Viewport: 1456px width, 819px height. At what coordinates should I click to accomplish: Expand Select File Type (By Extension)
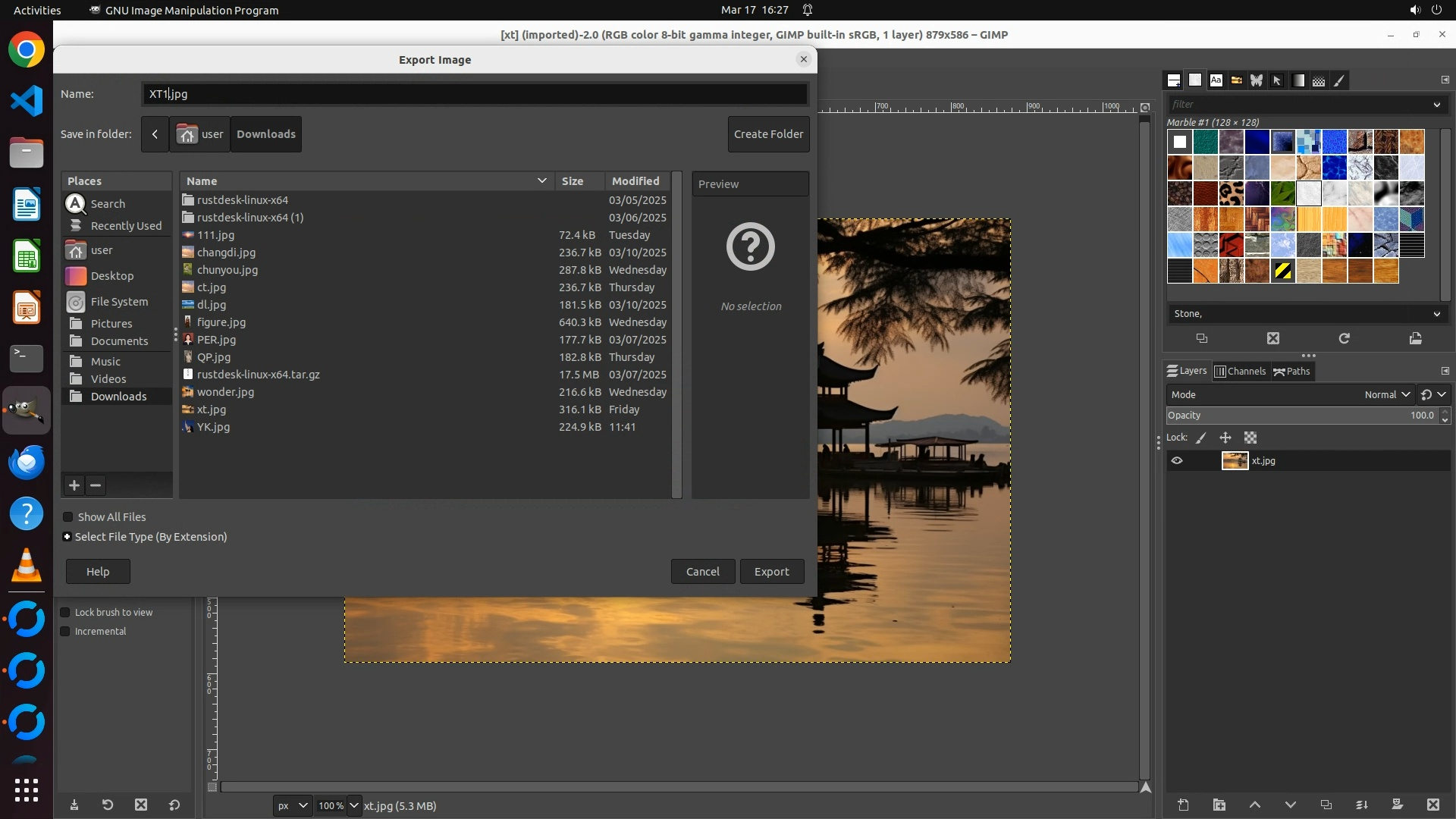tap(67, 537)
